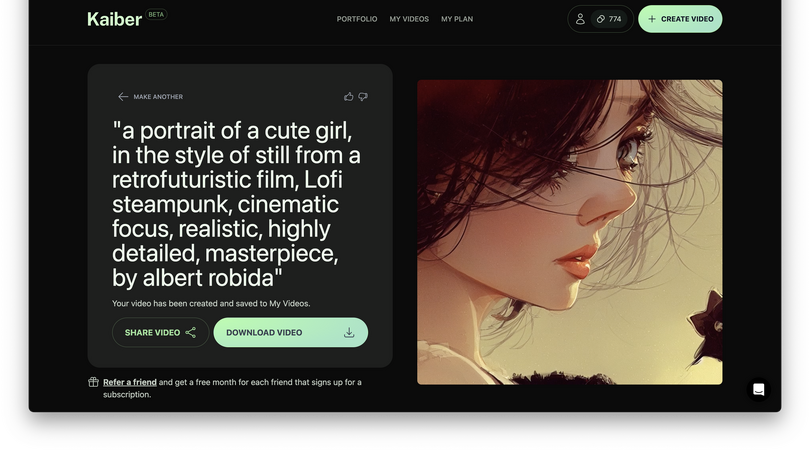Open the chat support widget
This screenshot has width=810, height=450.
(x=759, y=390)
